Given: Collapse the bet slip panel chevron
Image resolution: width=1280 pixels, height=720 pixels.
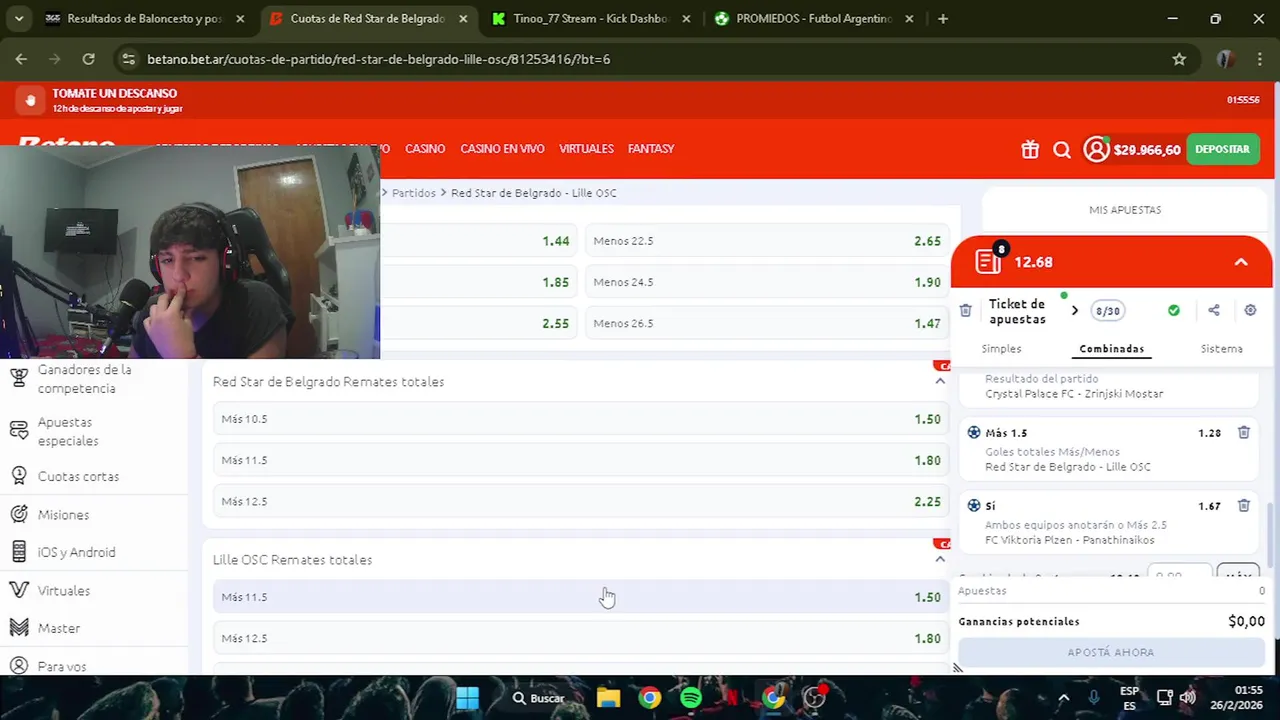Looking at the screenshot, I should point(1241,262).
